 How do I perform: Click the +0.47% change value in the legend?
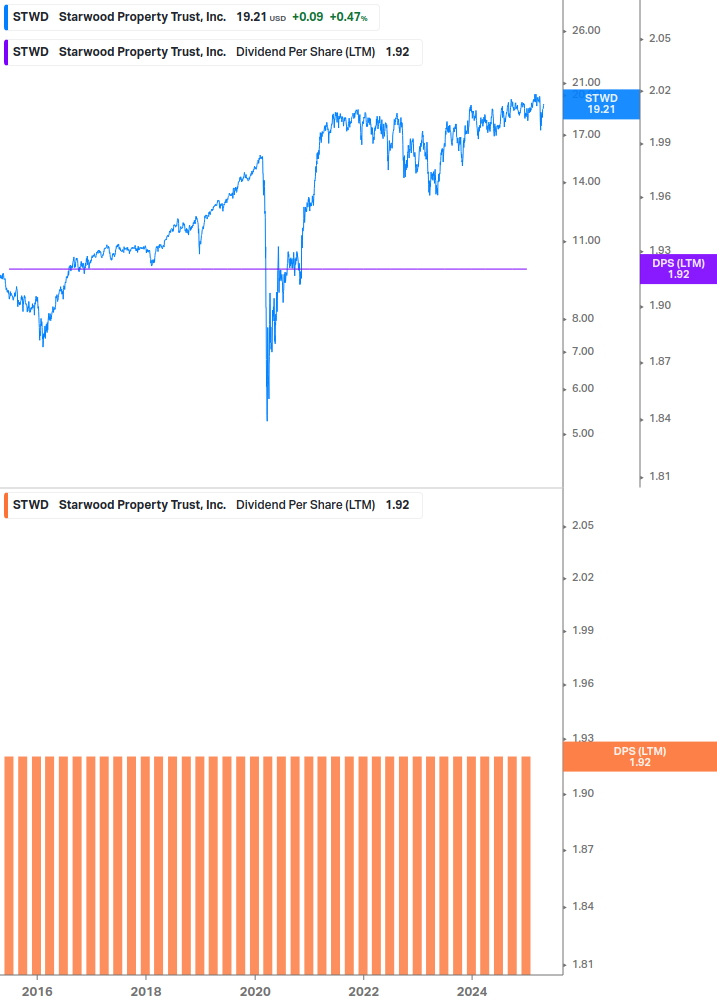tap(349, 17)
